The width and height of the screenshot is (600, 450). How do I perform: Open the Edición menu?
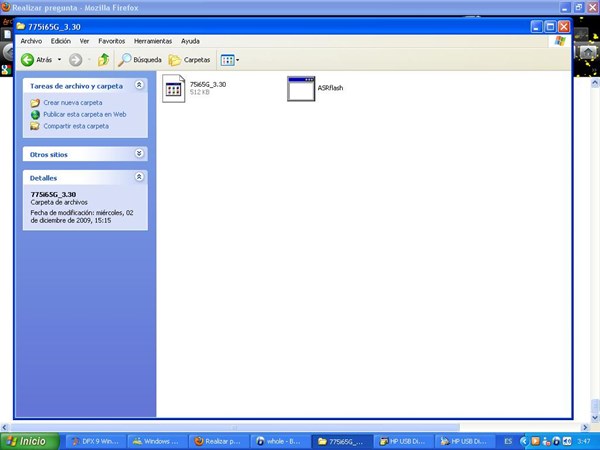click(61, 41)
